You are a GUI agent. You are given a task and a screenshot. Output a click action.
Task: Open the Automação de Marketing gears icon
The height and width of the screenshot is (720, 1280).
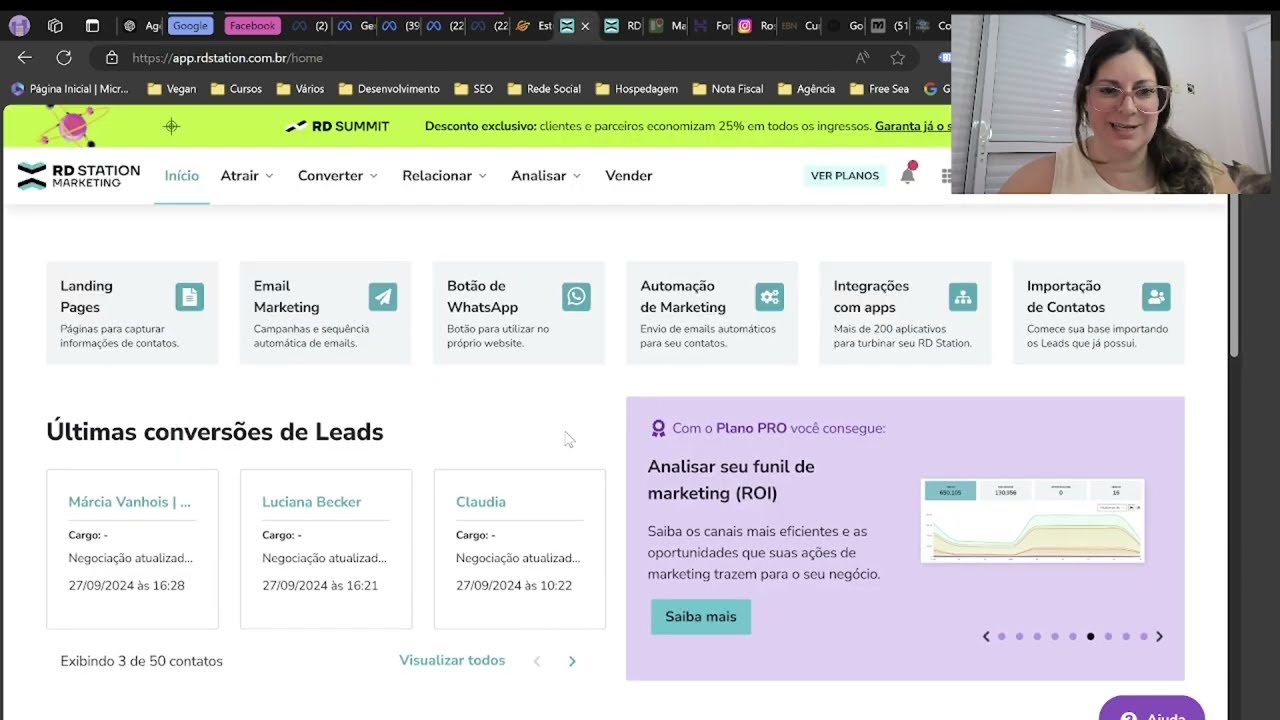coord(769,297)
